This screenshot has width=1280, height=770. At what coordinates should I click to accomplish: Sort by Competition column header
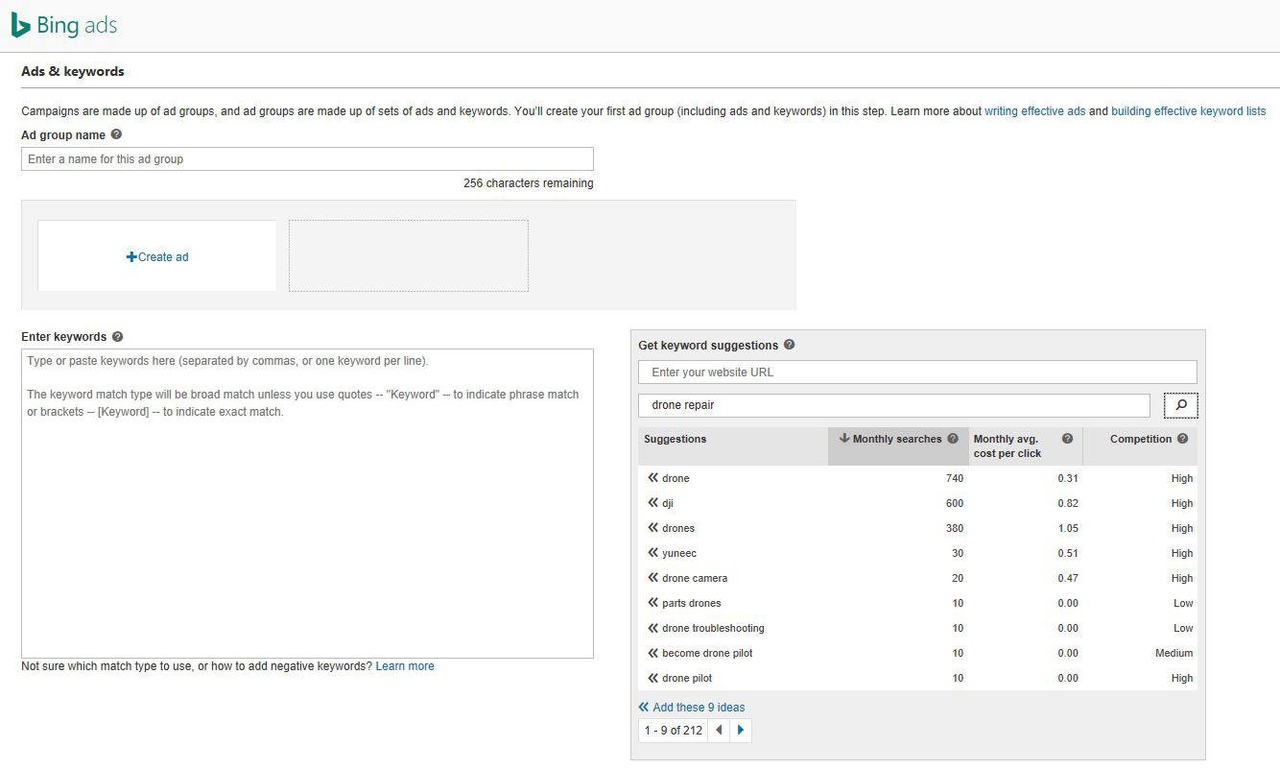[1140, 446]
